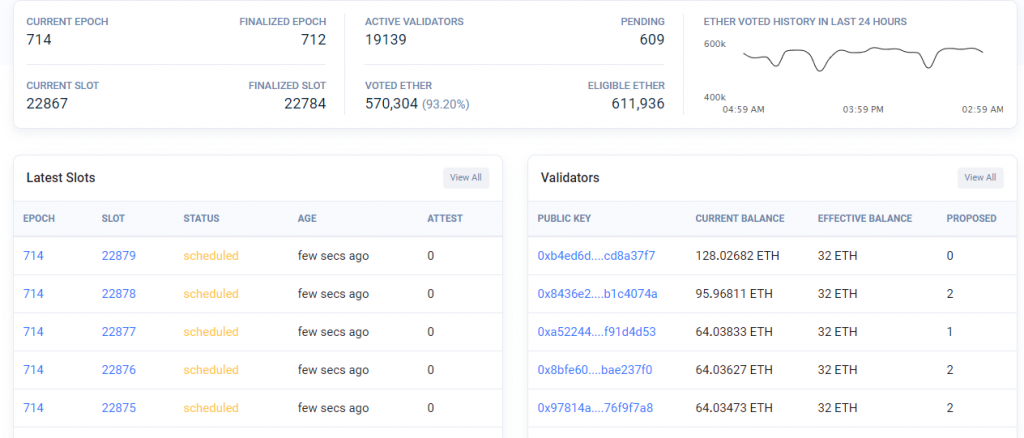Open validator 0x97814a....76f9f7a8
The image size is (1024, 438).
point(595,408)
